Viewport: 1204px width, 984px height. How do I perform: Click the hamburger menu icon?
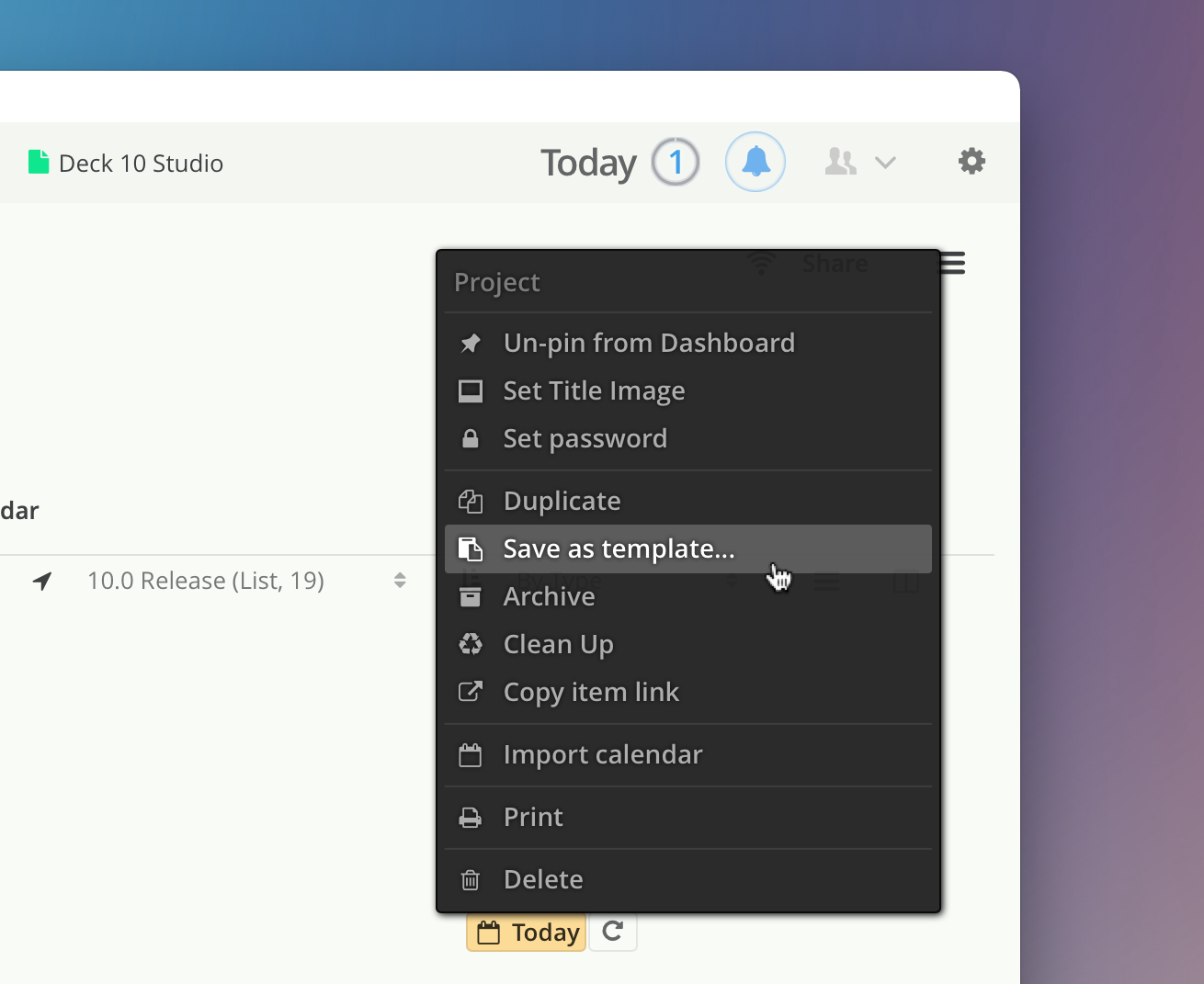tap(952, 264)
